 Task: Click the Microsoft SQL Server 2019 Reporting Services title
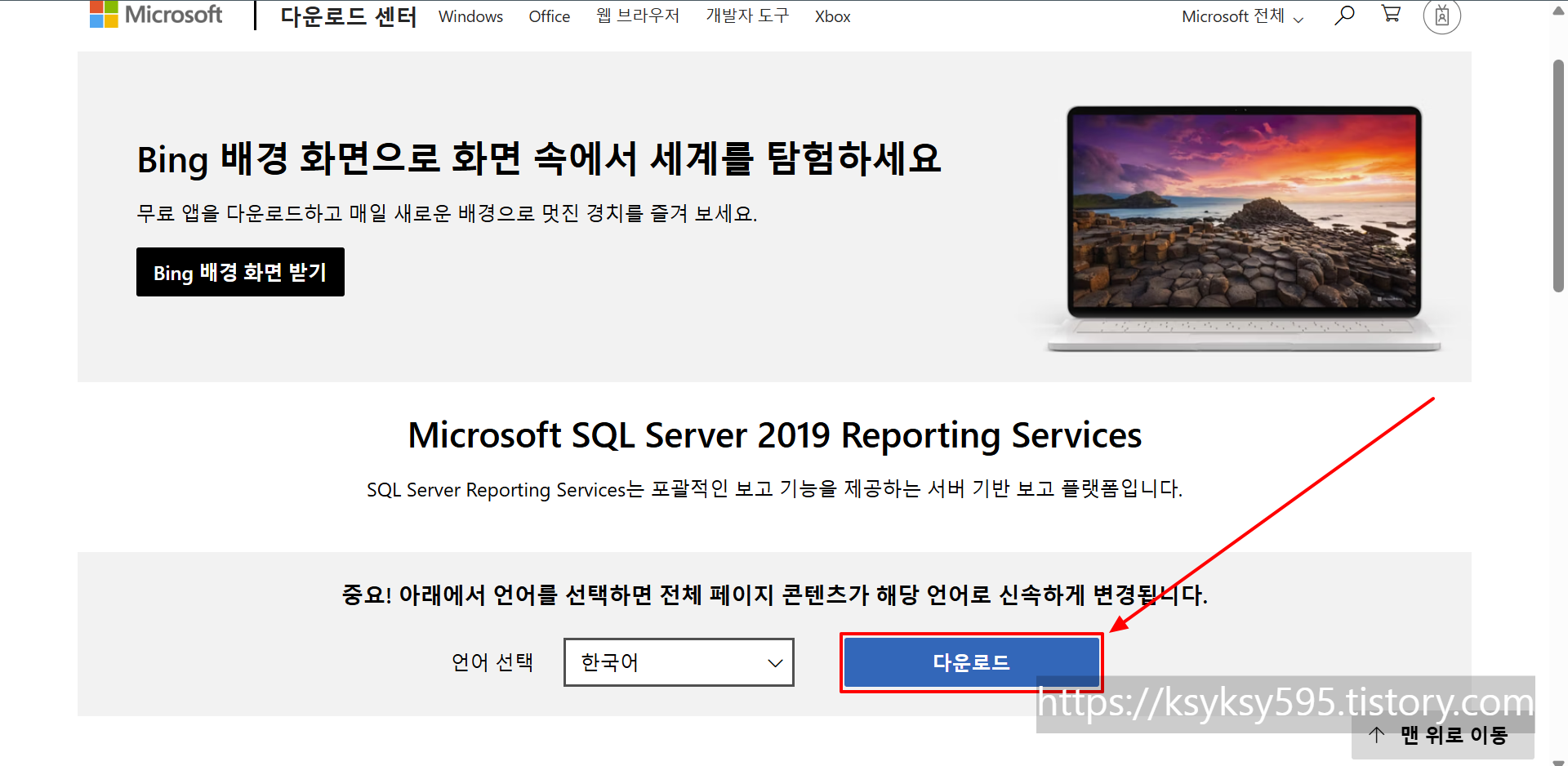774,435
